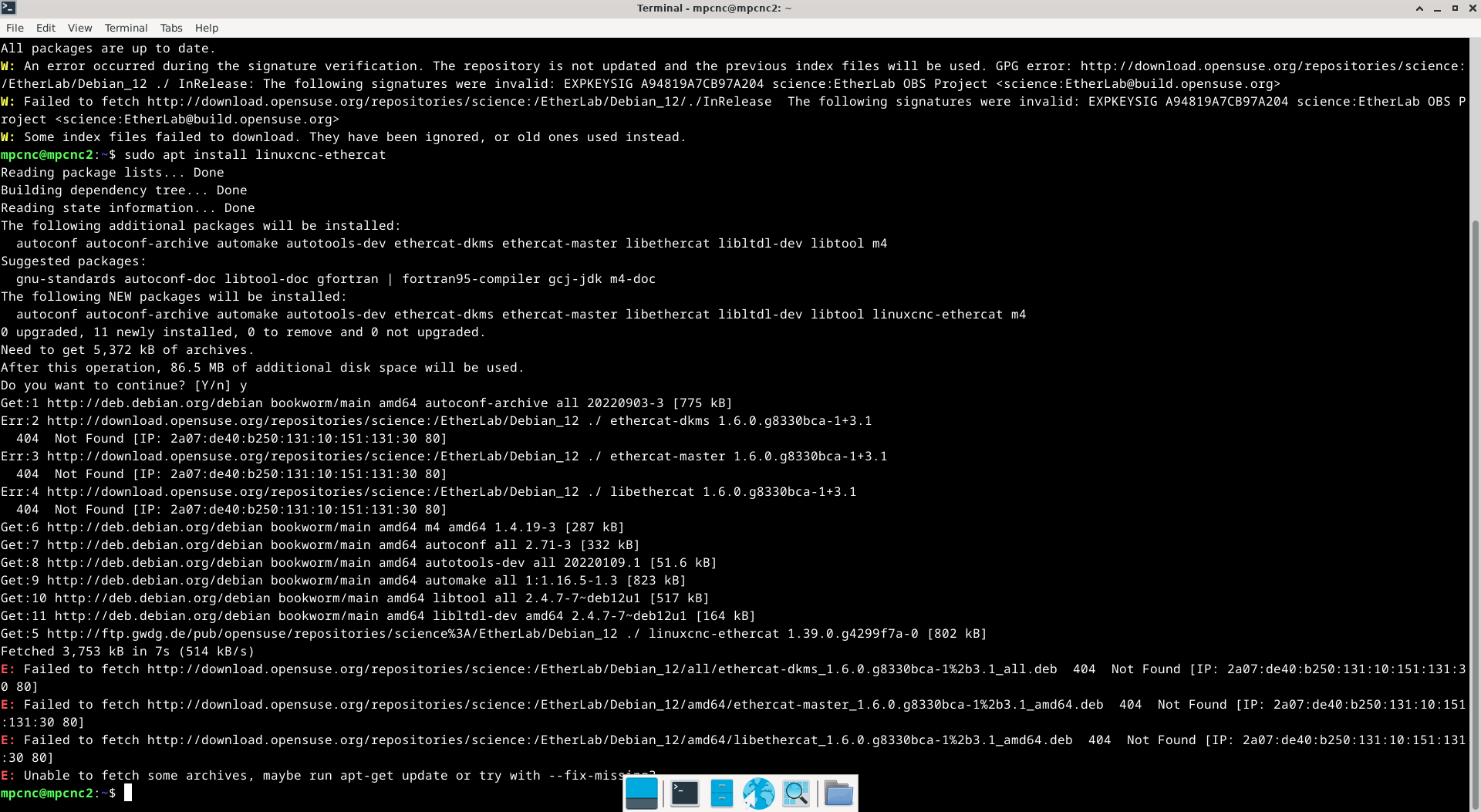Open the Application Finder magnifier icon
Image resolution: width=1481 pixels, height=812 pixels.
(x=795, y=793)
